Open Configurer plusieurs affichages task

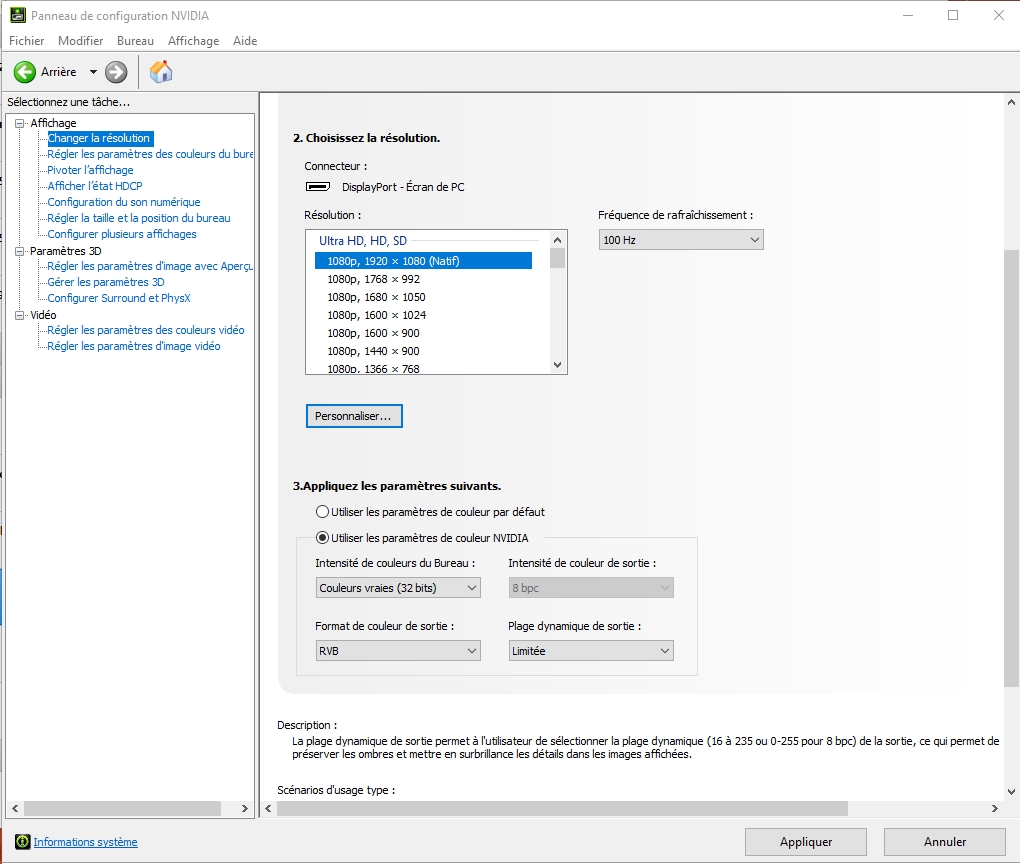[x=122, y=234]
